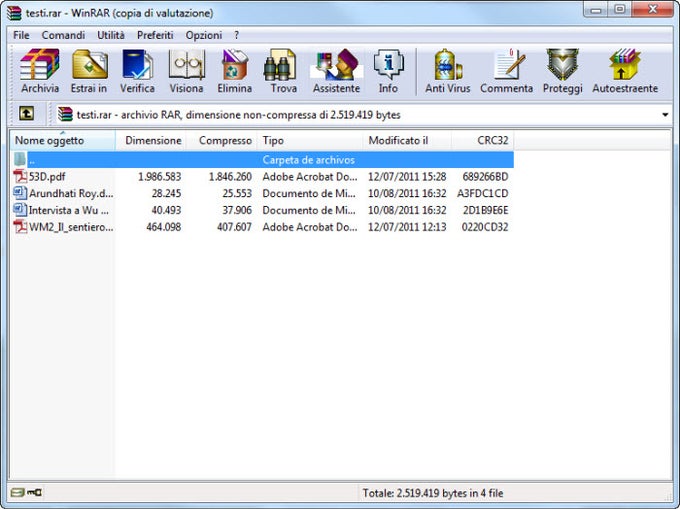Open Trova binoculars search tool
Screen dimensions: 680x509
pyautogui.click(x=280, y=65)
